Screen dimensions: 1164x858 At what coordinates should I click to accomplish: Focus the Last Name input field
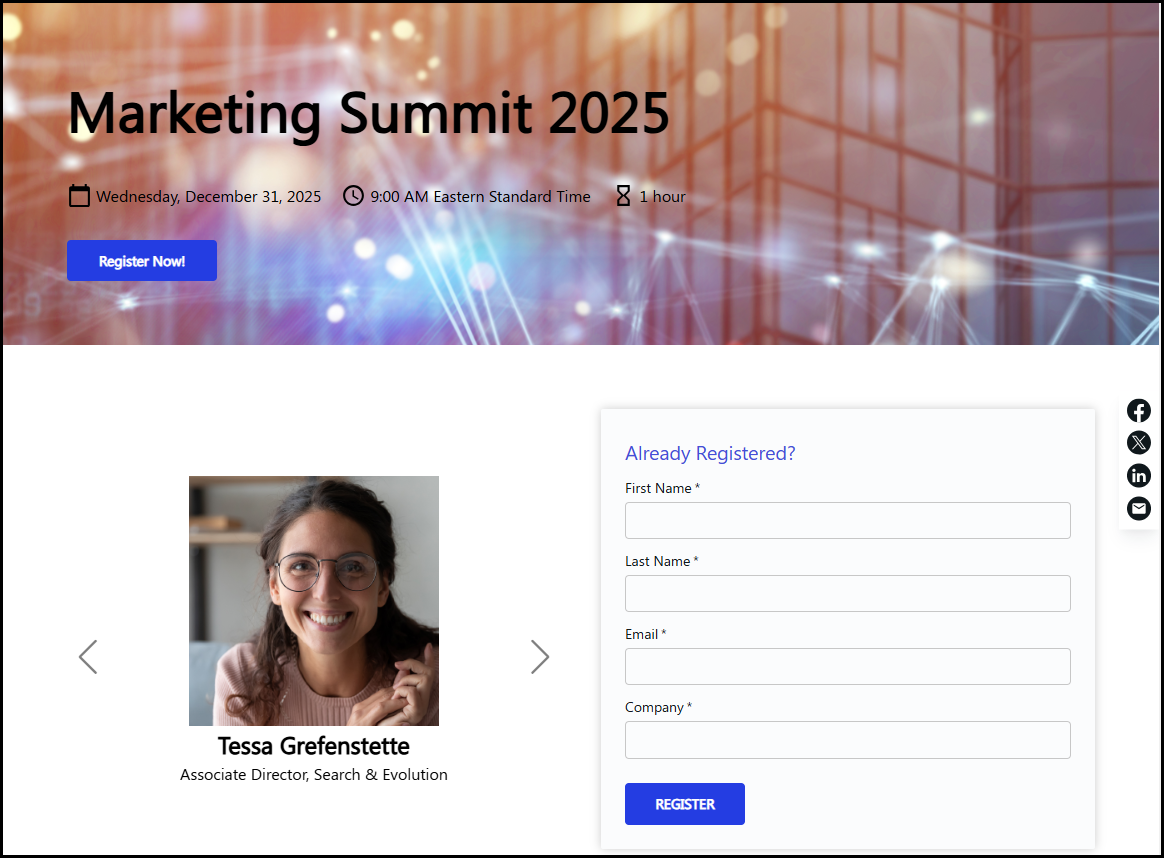847,594
